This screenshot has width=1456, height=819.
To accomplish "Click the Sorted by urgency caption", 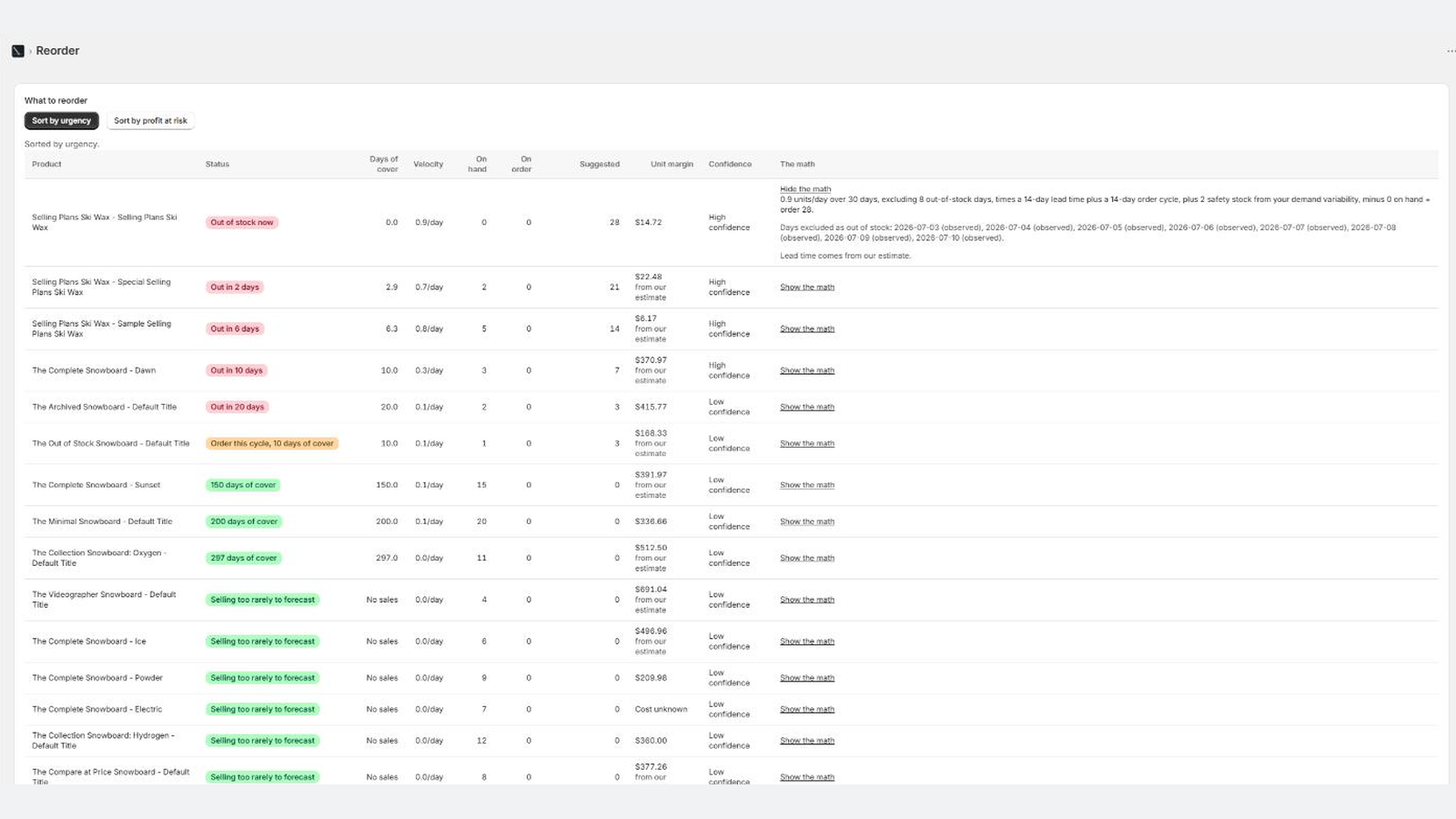I will click(62, 145).
